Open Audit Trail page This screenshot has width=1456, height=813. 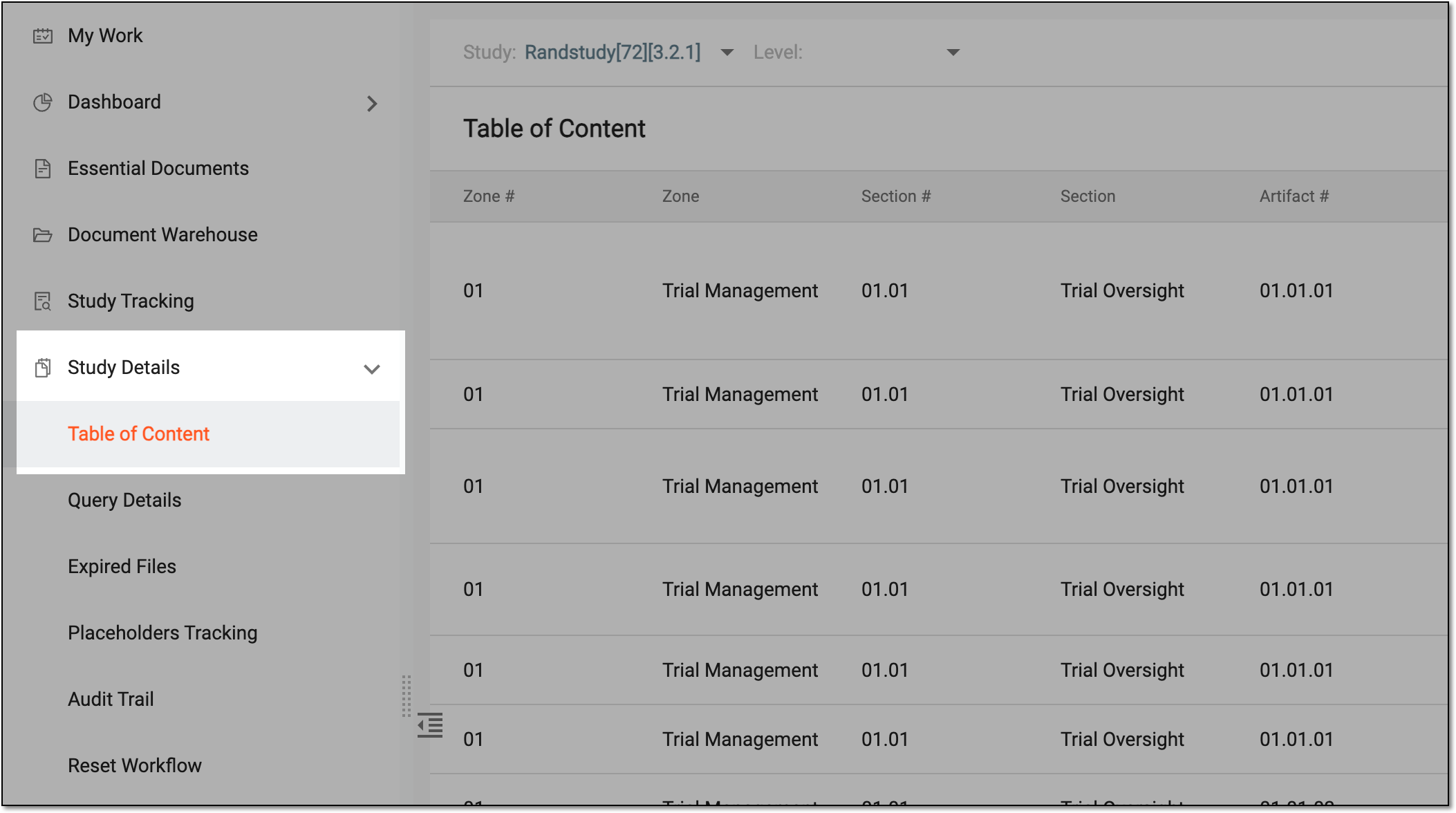pos(111,700)
